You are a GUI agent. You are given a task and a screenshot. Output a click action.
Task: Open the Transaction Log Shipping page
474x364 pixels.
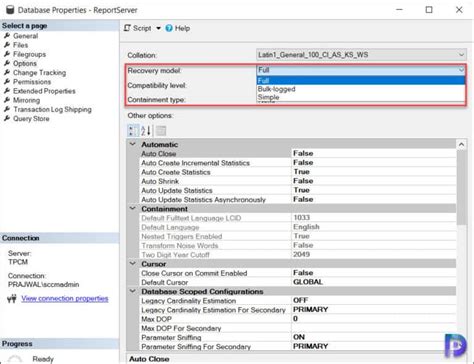[x=52, y=109]
